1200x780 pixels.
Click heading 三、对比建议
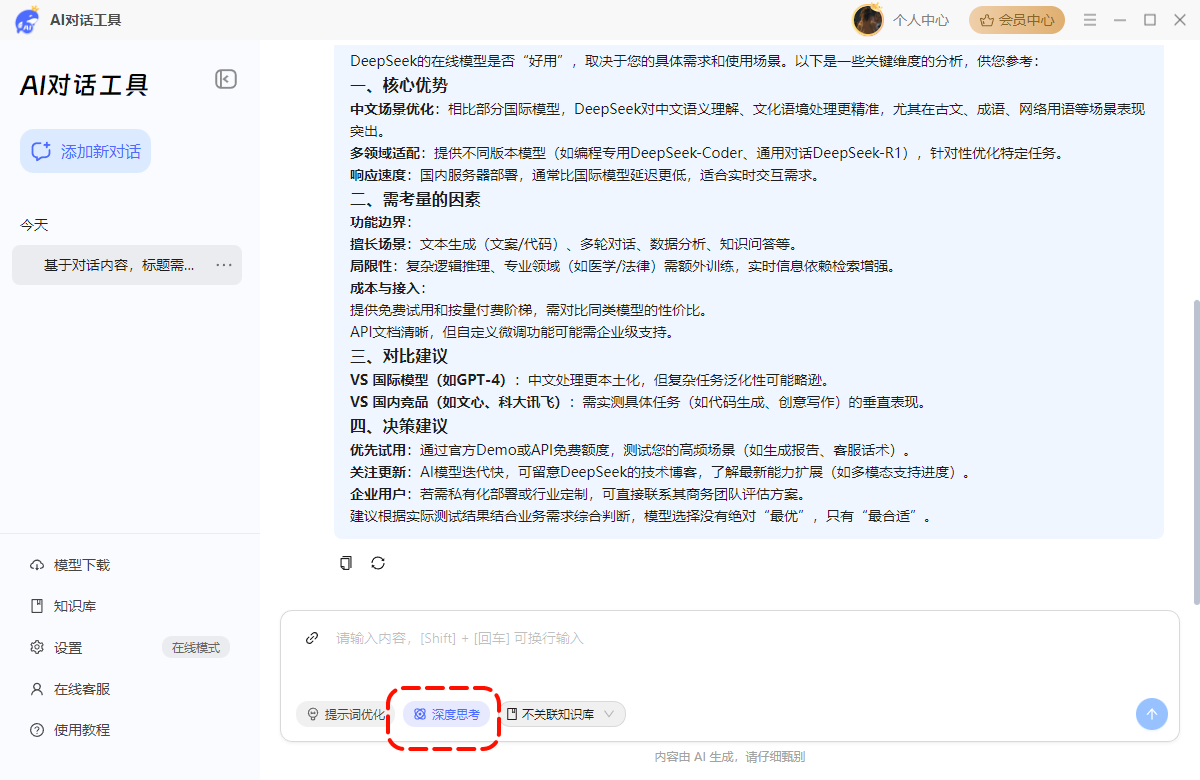[x=399, y=356]
